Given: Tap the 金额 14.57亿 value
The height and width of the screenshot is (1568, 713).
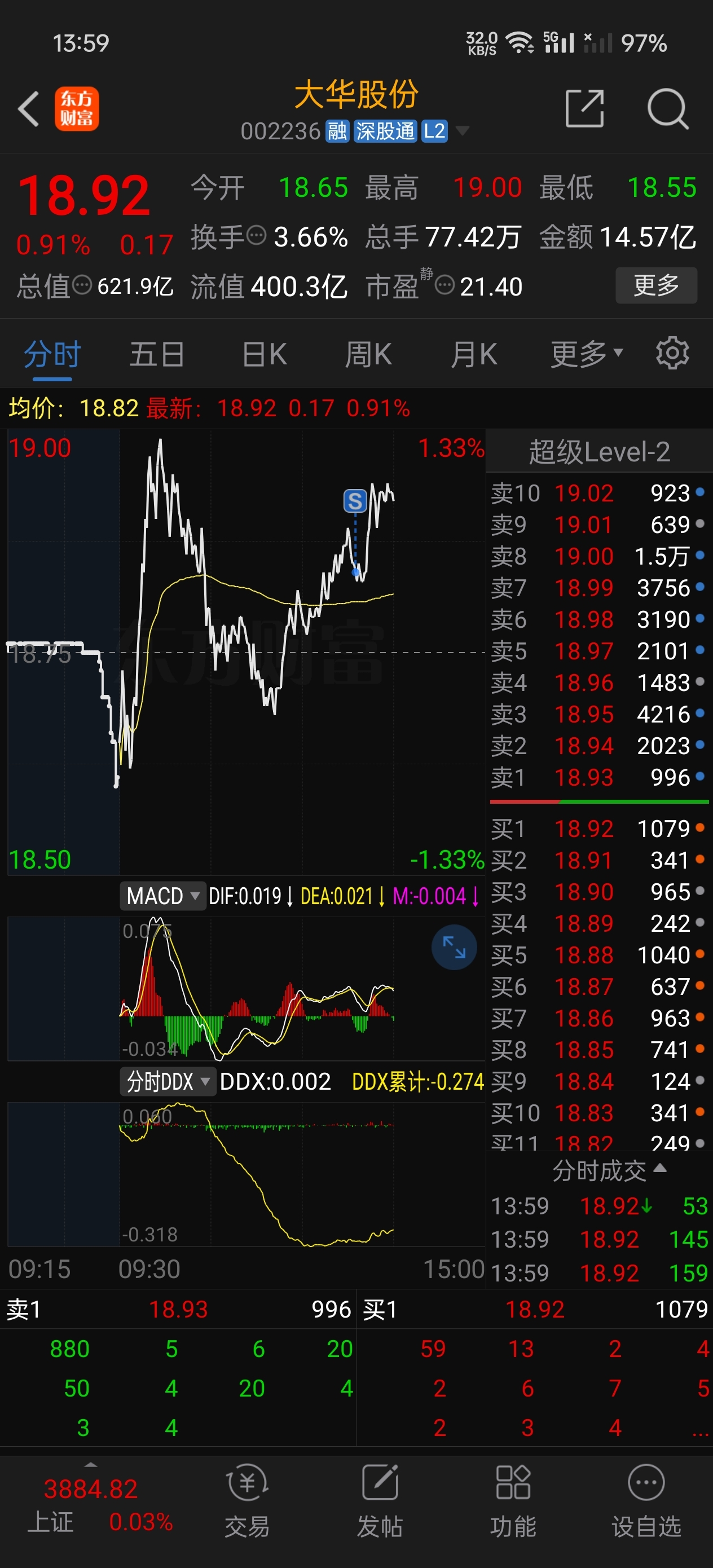Looking at the screenshot, I should 648,237.
